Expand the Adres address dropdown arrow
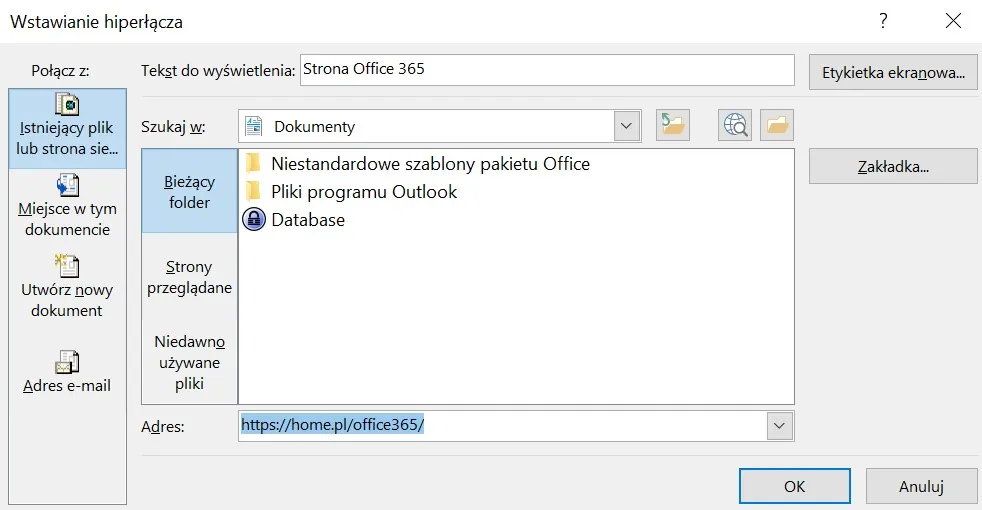Image resolution: width=982 pixels, height=510 pixels. [x=779, y=426]
